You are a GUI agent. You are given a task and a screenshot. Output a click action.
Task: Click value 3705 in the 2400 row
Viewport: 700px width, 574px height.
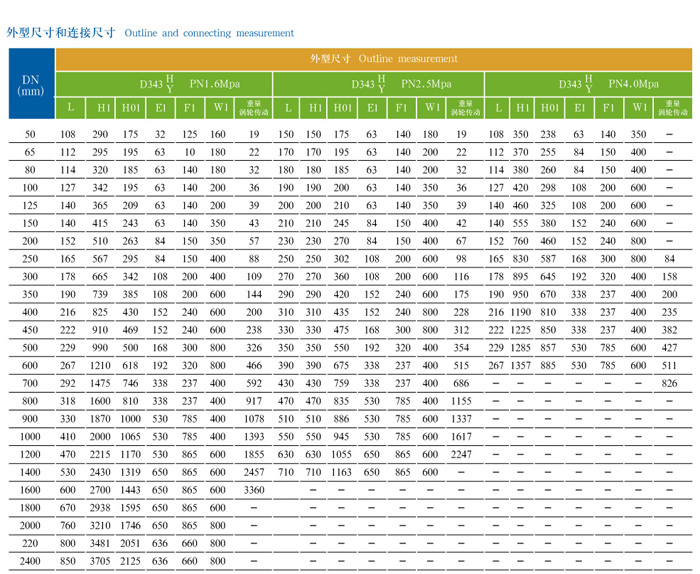(x=101, y=561)
